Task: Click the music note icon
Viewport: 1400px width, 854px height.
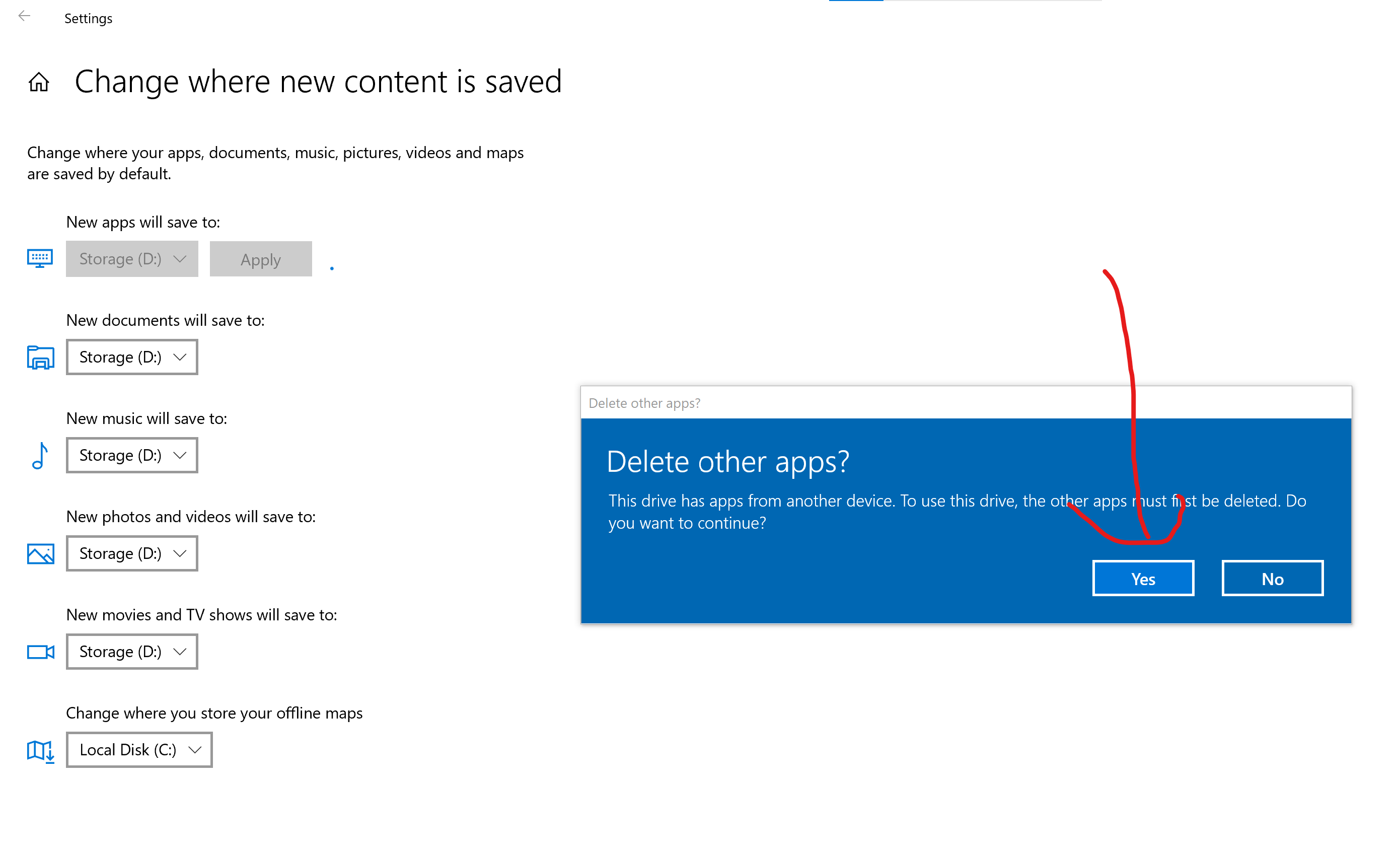Action: (40, 456)
